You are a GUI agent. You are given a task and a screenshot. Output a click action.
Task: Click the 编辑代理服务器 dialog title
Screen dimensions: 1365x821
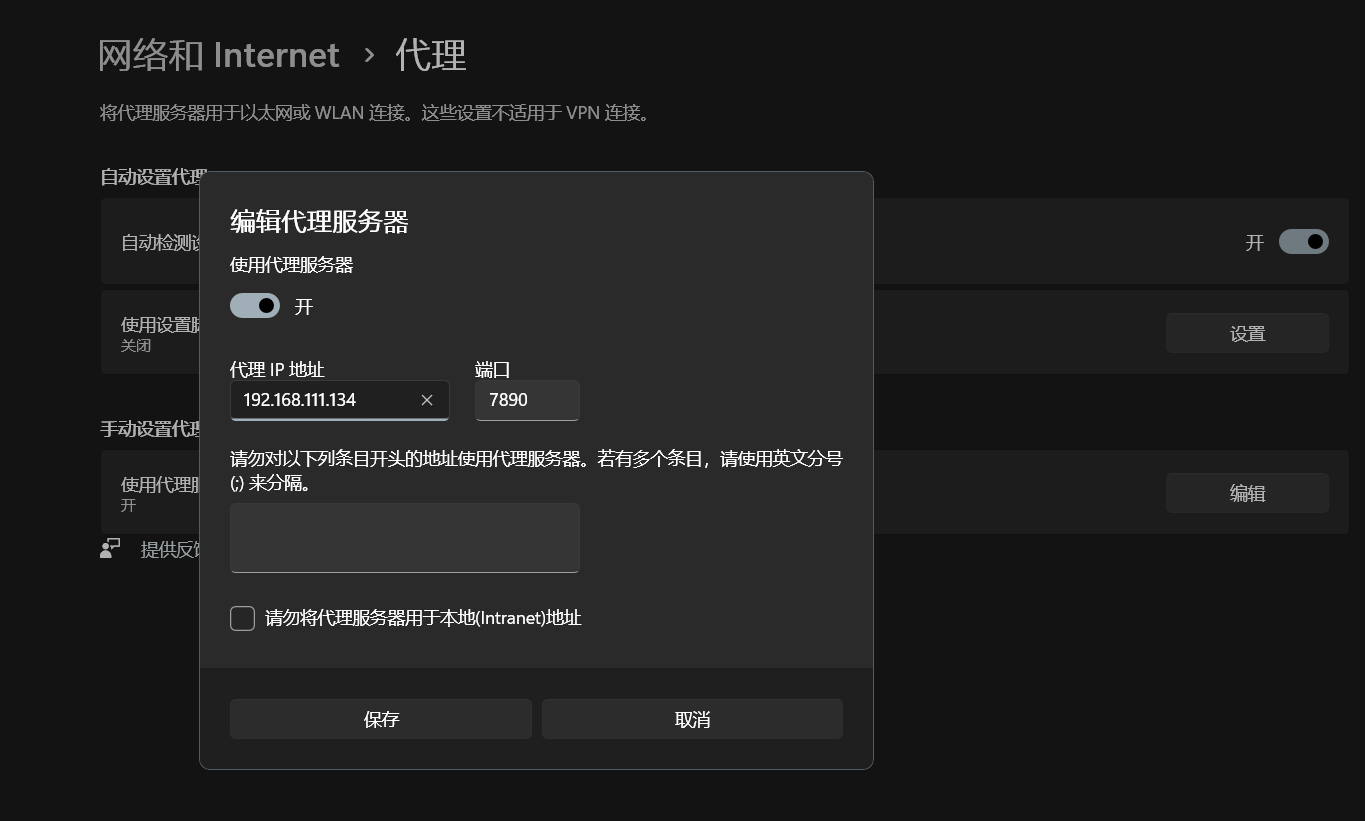tap(319, 222)
